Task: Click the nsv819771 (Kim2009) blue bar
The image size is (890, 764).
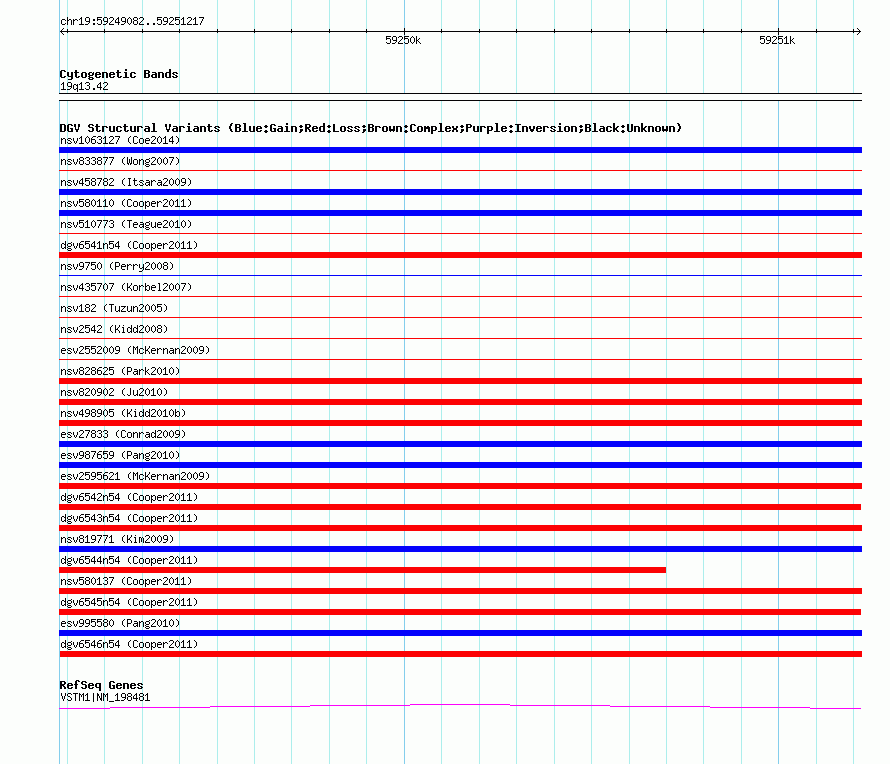Action: 460,549
